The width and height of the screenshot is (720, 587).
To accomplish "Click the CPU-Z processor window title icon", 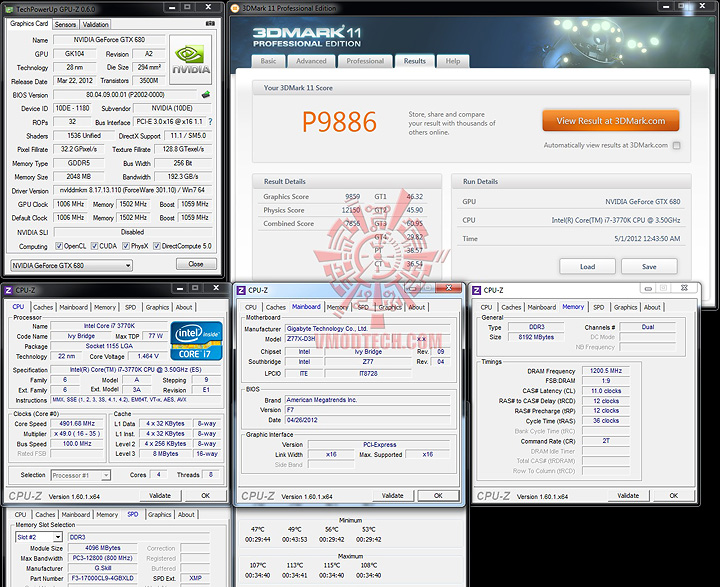I will pos(8,290).
